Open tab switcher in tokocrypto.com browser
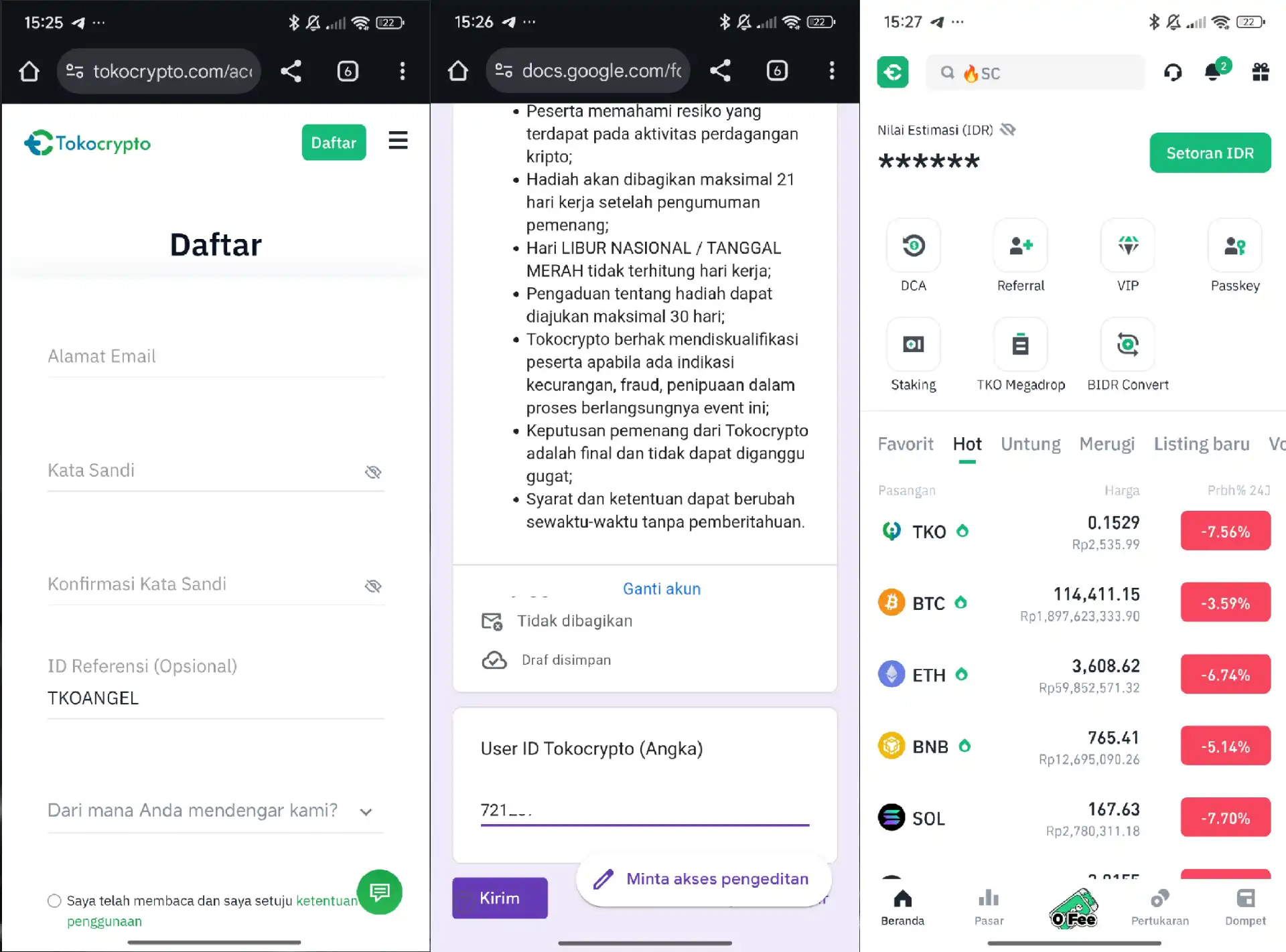 (348, 71)
